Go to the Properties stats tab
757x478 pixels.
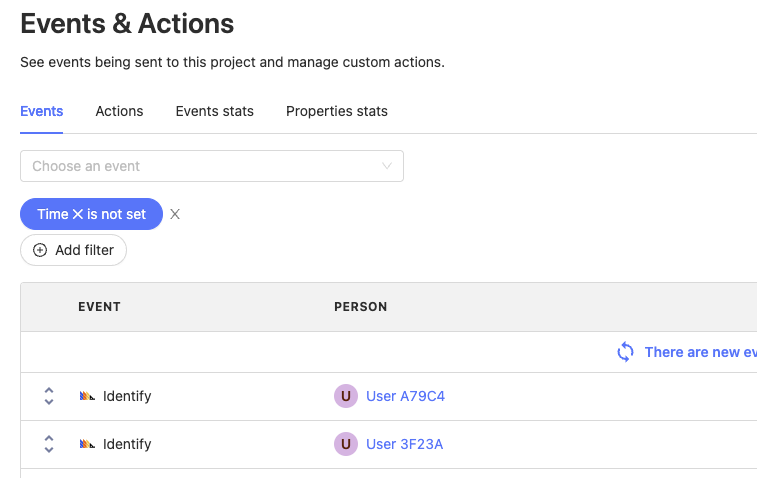click(337, 111)
